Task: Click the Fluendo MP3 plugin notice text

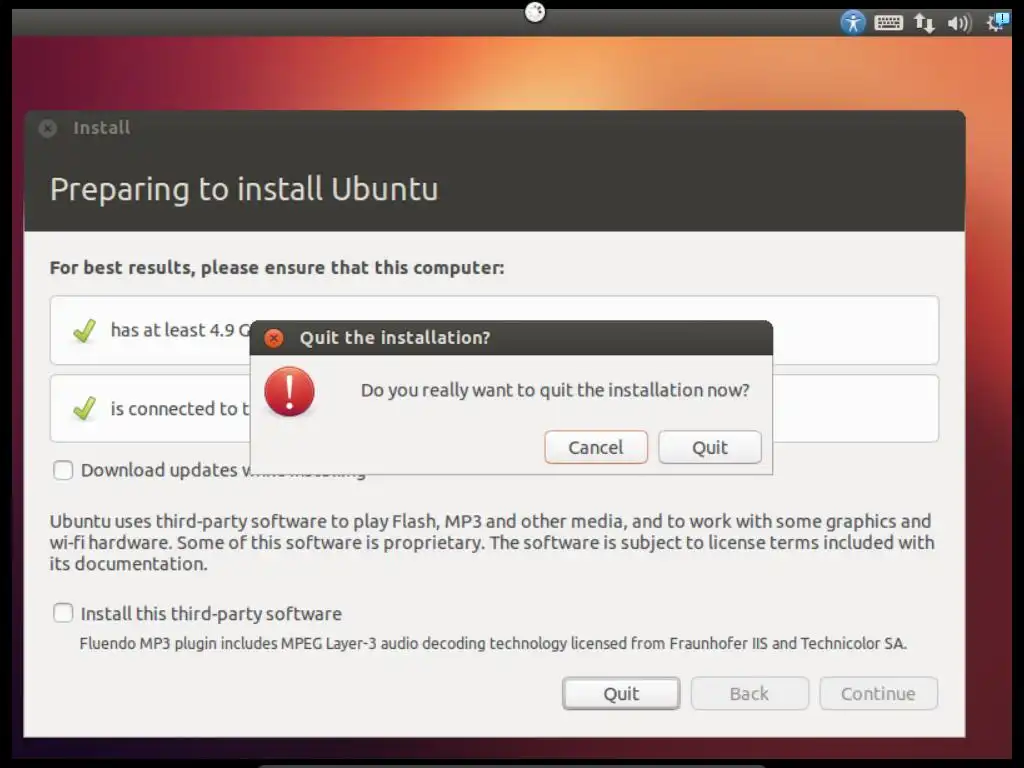Action: pos(493,643)
